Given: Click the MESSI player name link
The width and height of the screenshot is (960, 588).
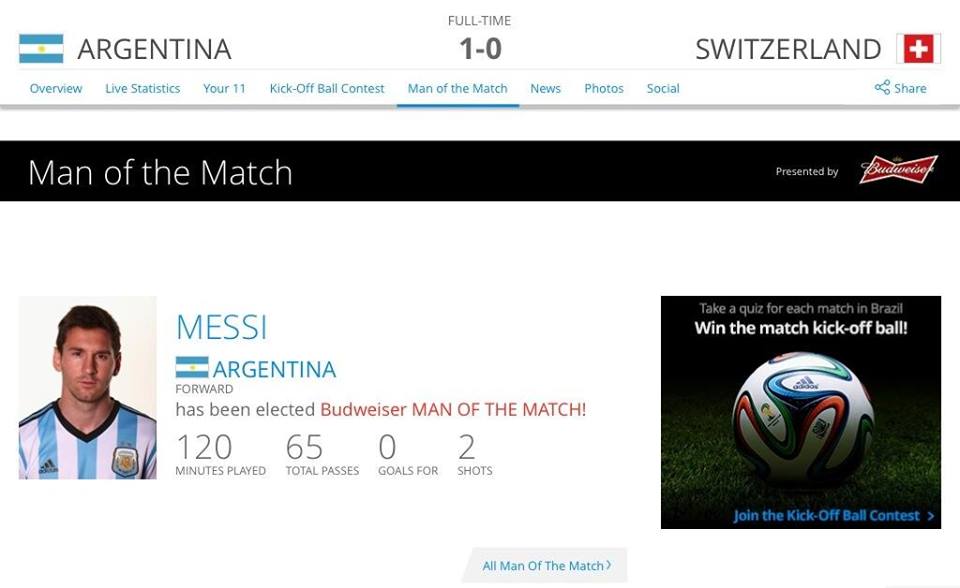Looking at the screenshot, I should click(x=222, y=327).
